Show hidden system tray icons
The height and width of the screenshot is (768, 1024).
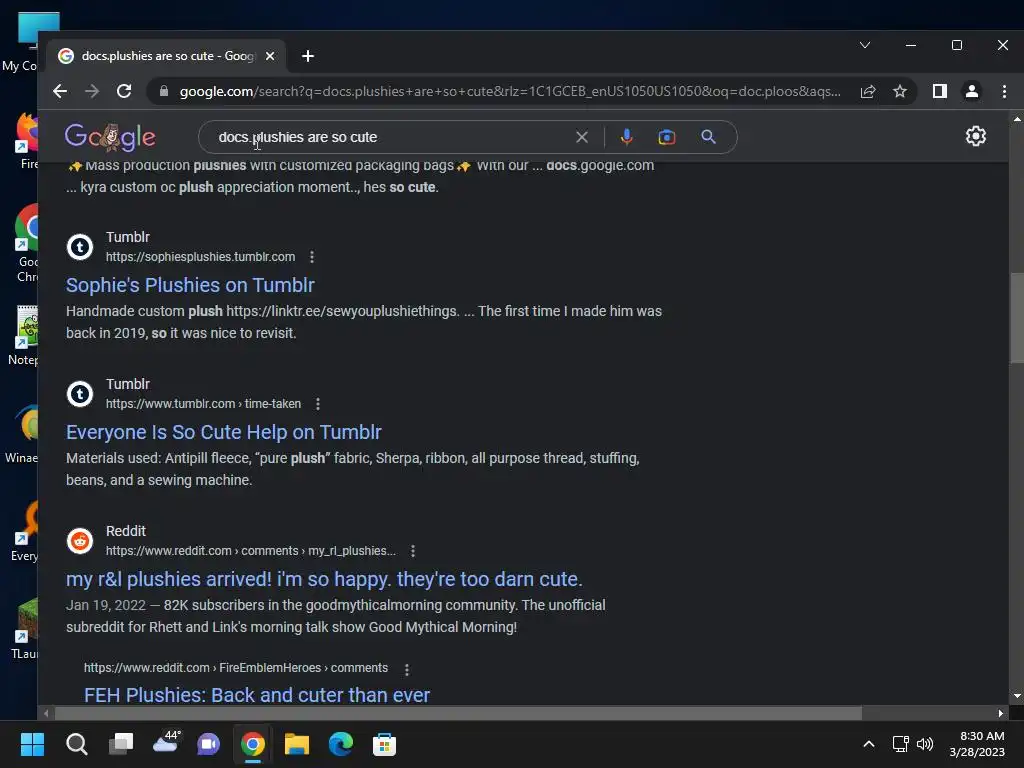pyautogui.click(x=869, y=744)
